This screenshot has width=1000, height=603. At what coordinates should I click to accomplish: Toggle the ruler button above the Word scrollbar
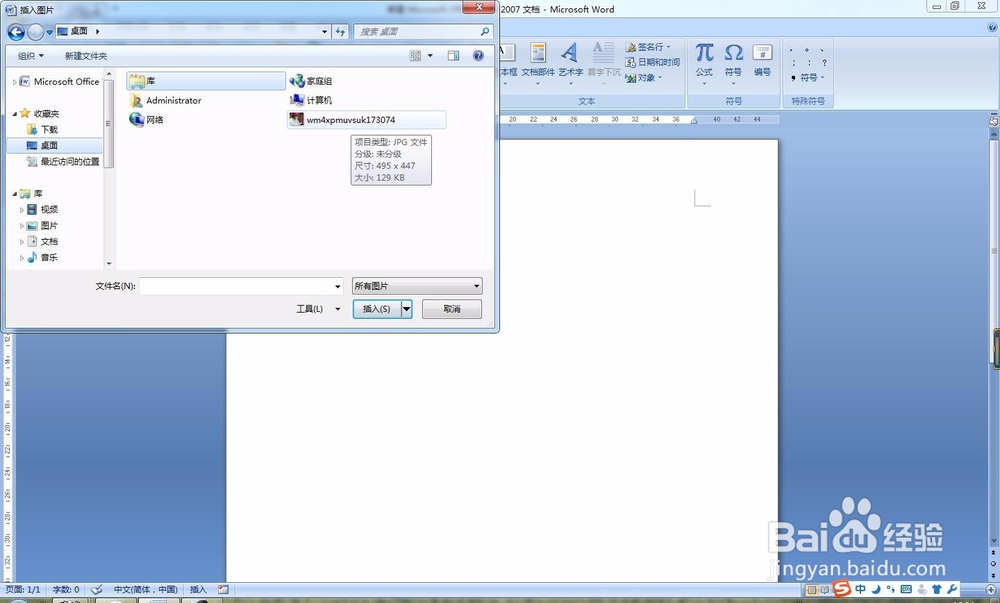pyautogui.click(x=994, y=120)
